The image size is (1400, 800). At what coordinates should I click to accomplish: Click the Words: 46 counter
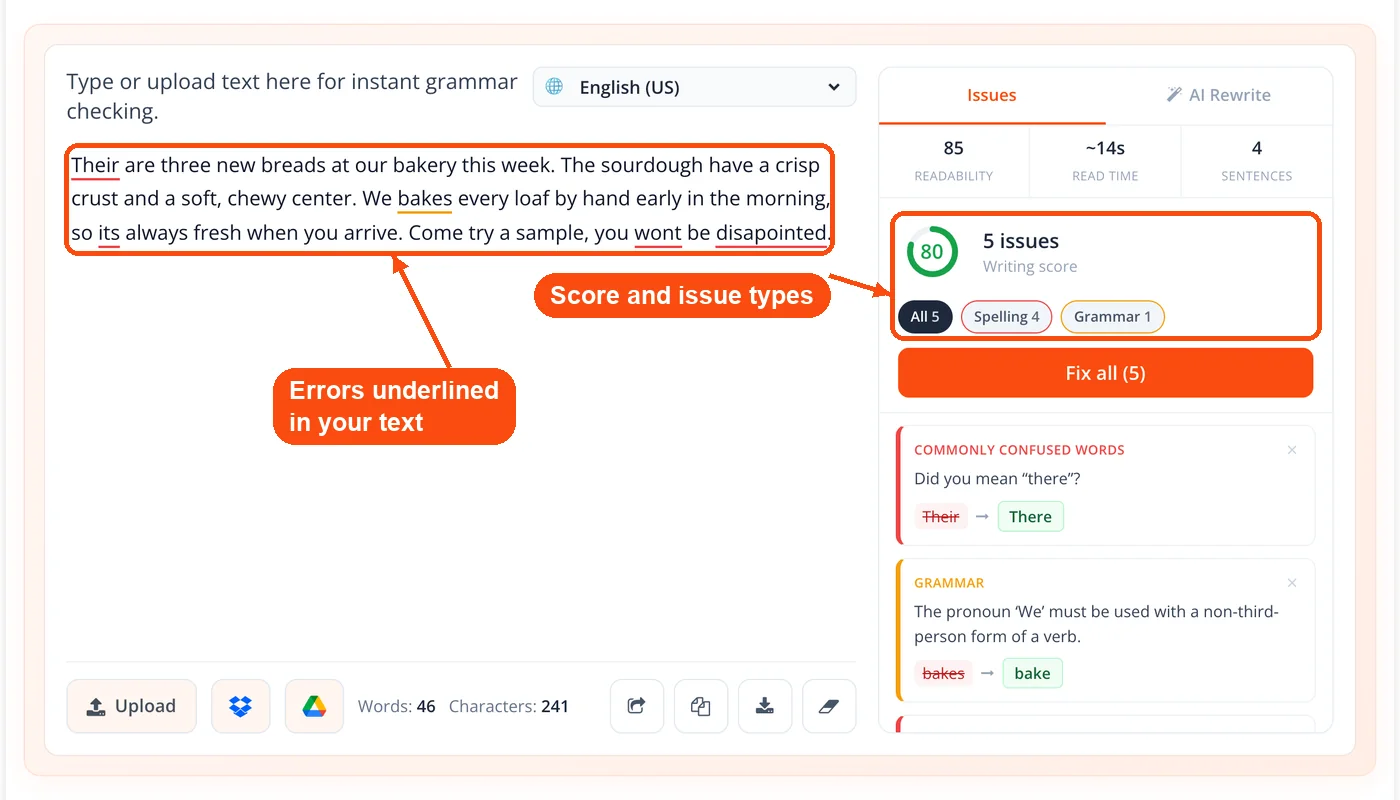[397, 706]
